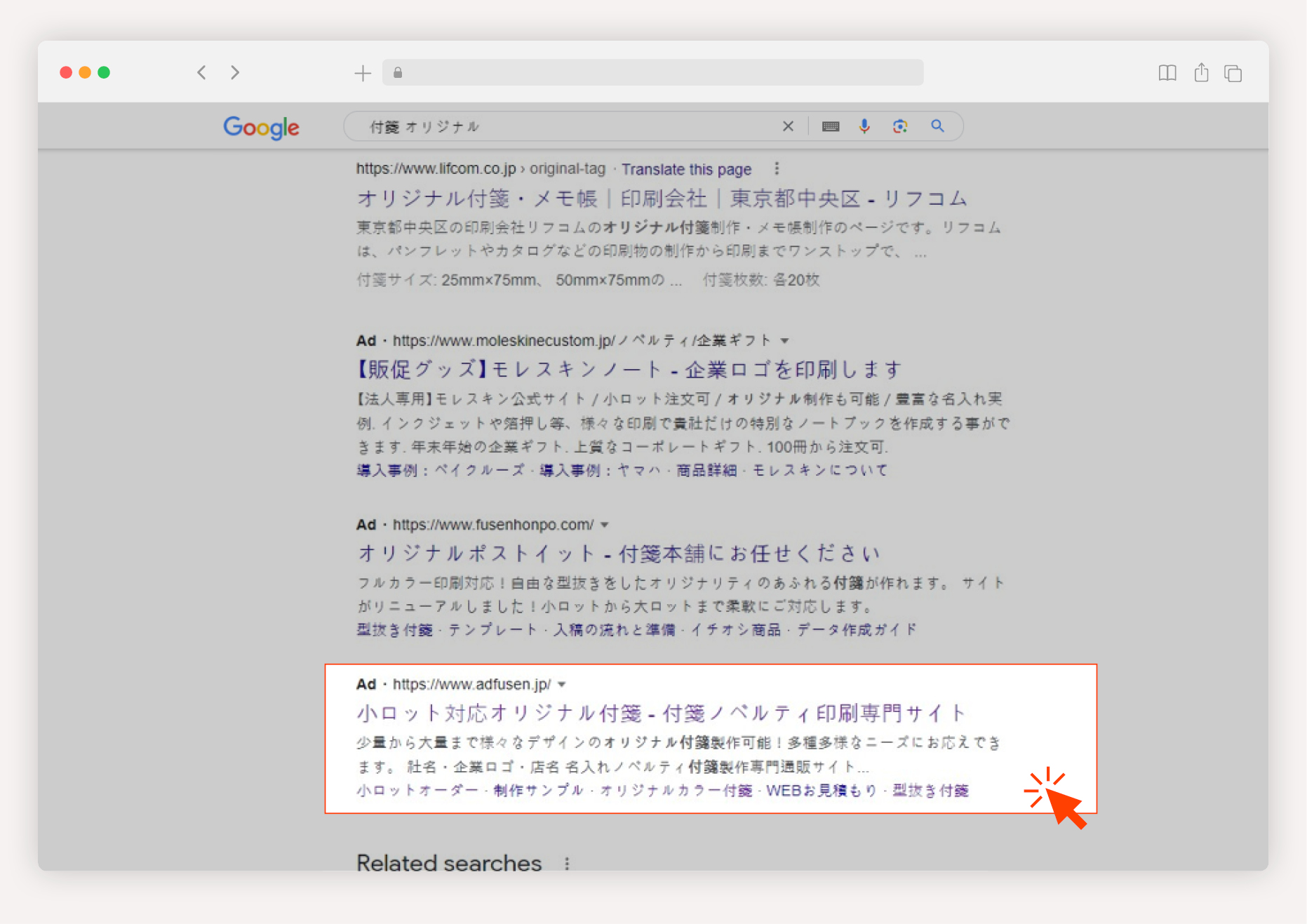Open the モレスキンノート ad title link
The height and width of the screenshot is (924, 1307).
pos(629,370)
